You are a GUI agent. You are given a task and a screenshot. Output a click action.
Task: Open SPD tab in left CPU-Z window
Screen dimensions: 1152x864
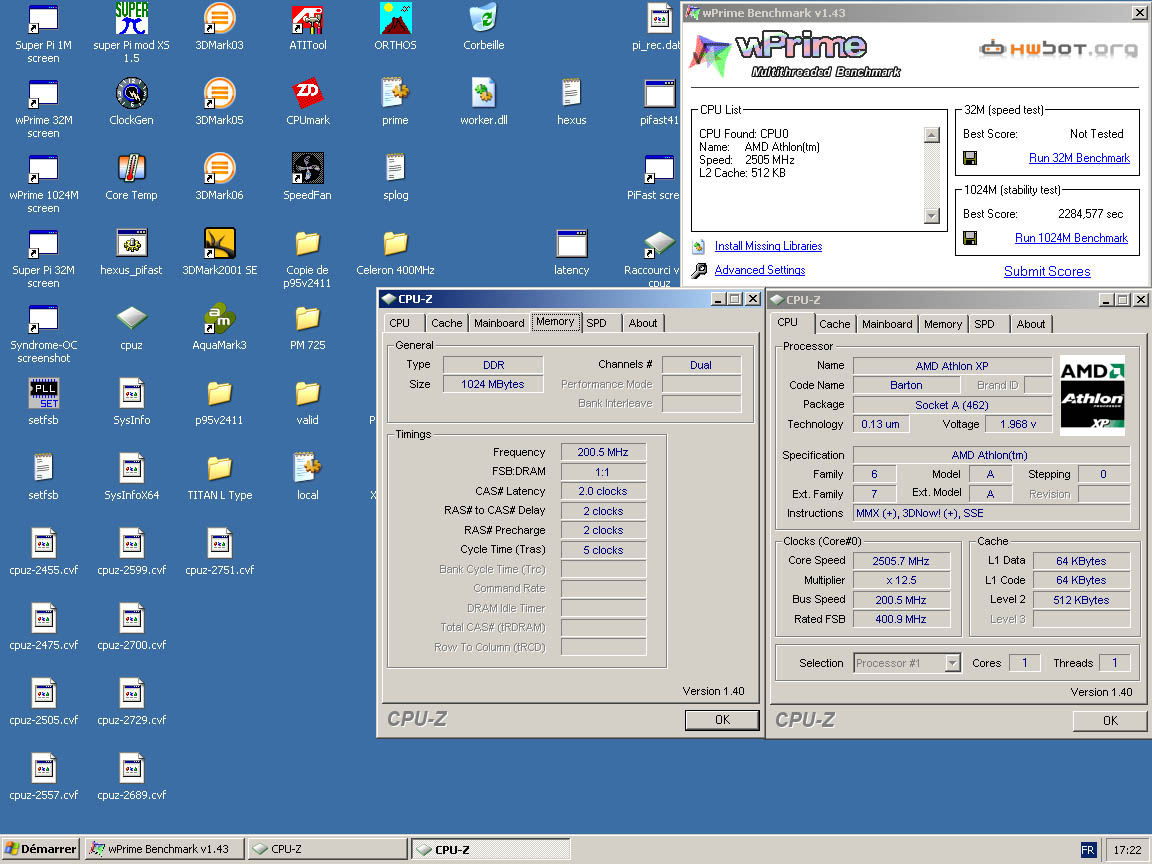coord(600,323)
